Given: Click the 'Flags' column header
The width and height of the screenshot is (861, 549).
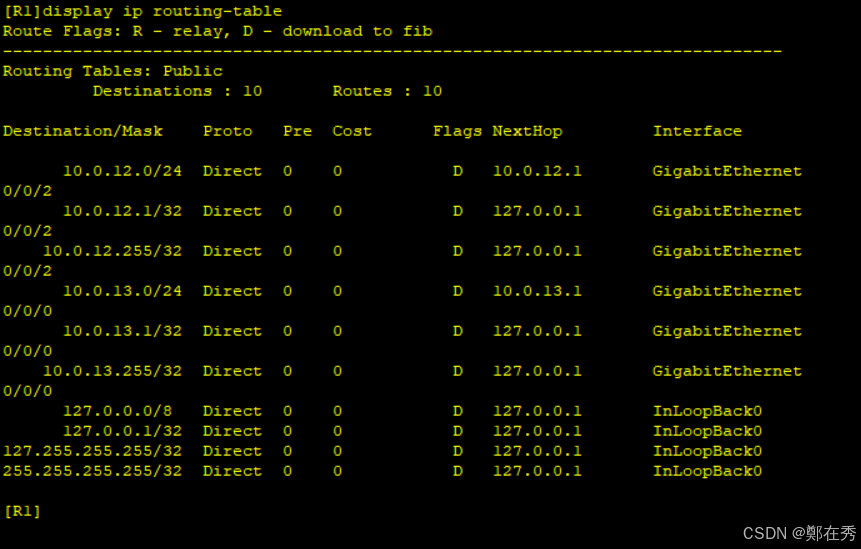Looking at the screenshot, I should [457, 131].
